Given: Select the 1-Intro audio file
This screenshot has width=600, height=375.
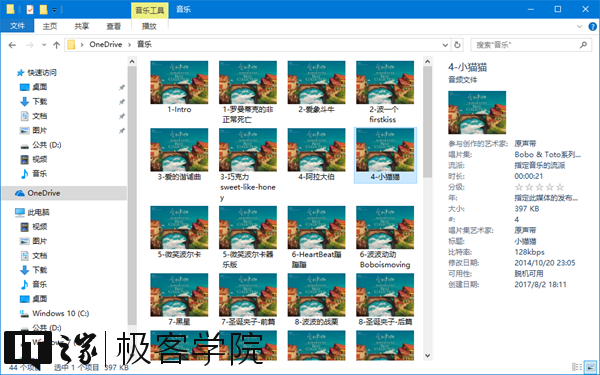Looking at the screenshot, I should pyautogui.click(x=179, y=87).
